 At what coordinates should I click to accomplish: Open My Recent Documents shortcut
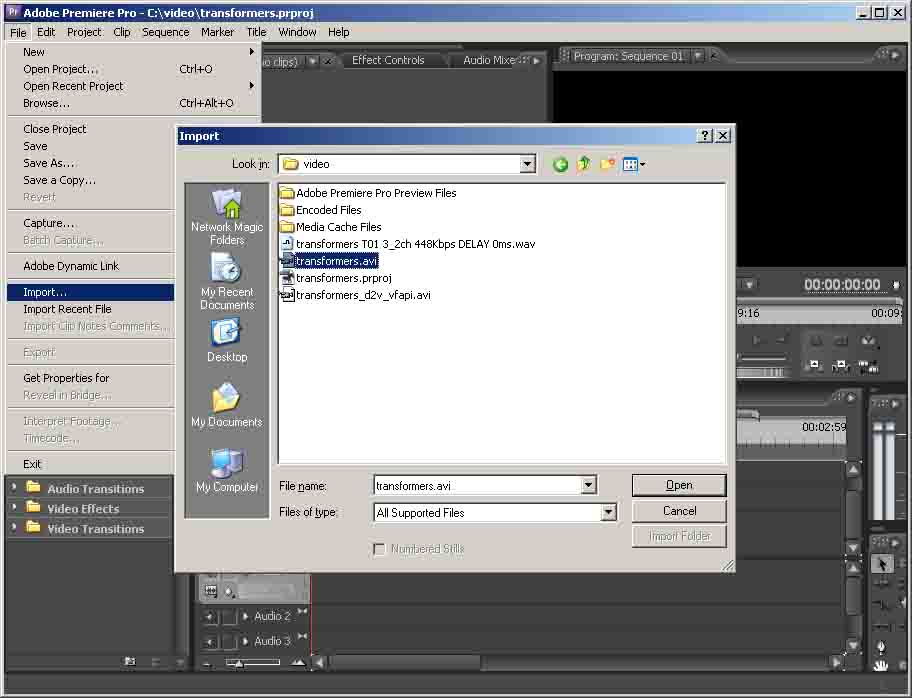(x=227, y=283)
